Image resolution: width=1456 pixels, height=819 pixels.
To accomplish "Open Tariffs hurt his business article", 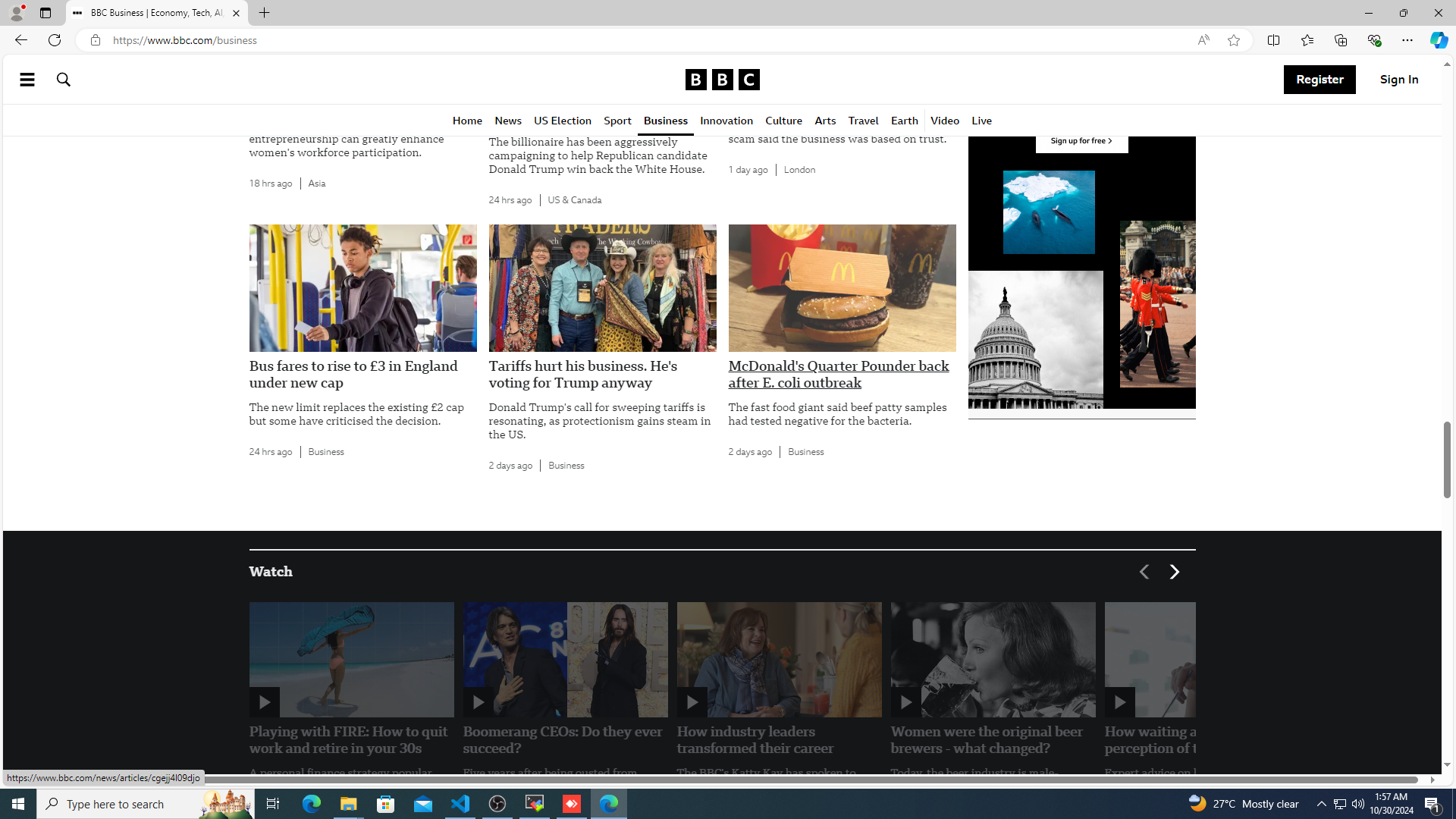I will [583, 375].
